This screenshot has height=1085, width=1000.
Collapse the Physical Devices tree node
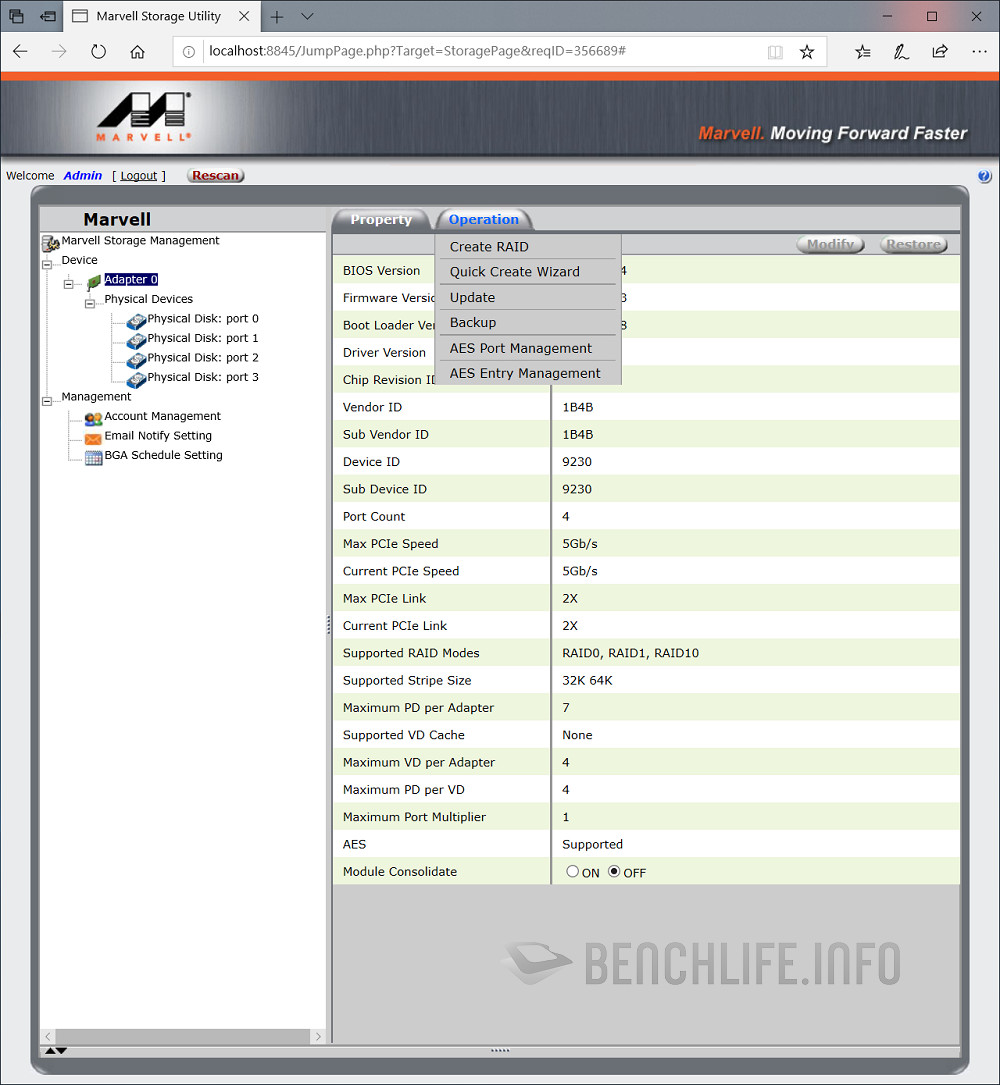tap(90, 303)
